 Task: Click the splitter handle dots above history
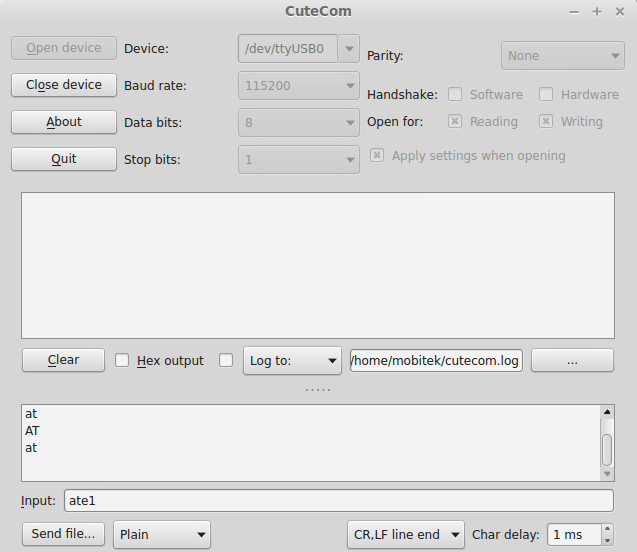tap(318, 389)
